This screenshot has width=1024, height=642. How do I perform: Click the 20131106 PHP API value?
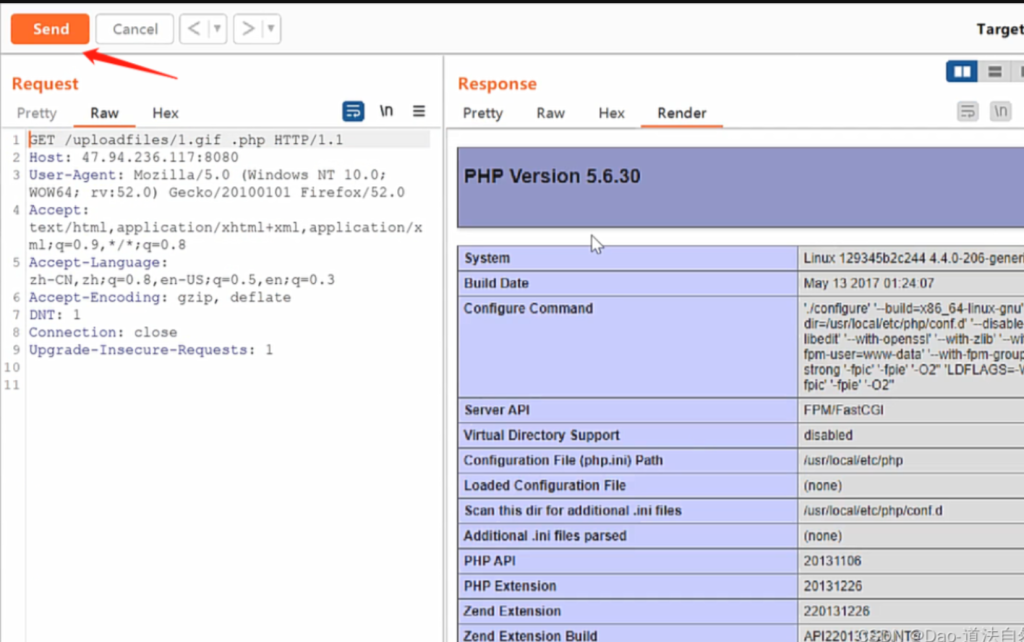point(833,561)
